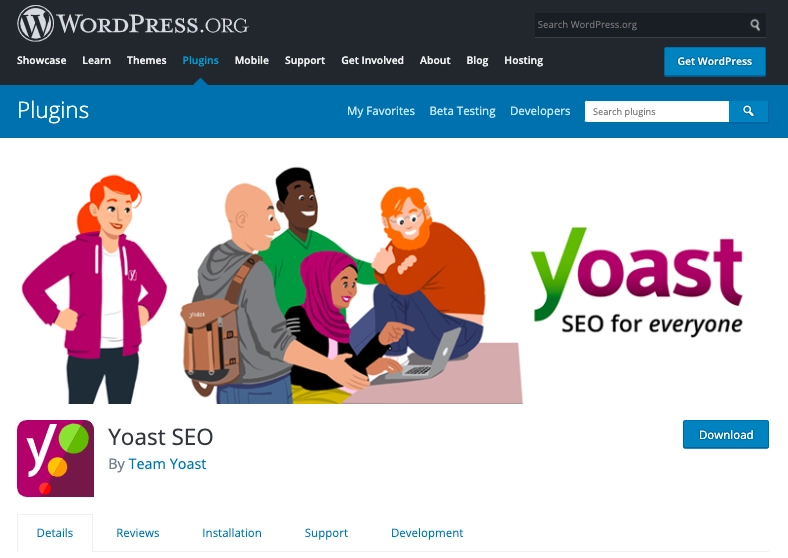Screen dimensions: 788x558
Task: Open the Showcase menu item
Action: 41,60
